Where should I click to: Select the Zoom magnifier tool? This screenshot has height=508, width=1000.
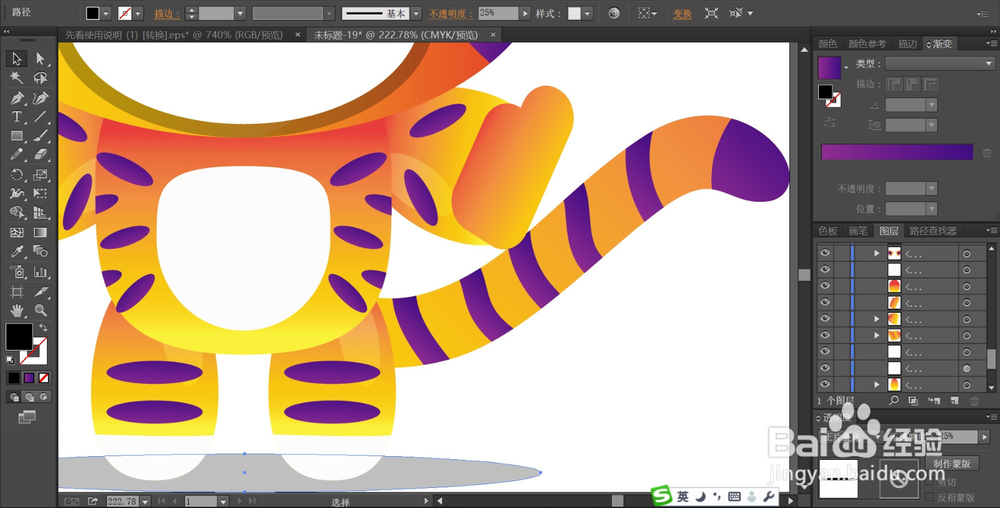tap(40, 310)
